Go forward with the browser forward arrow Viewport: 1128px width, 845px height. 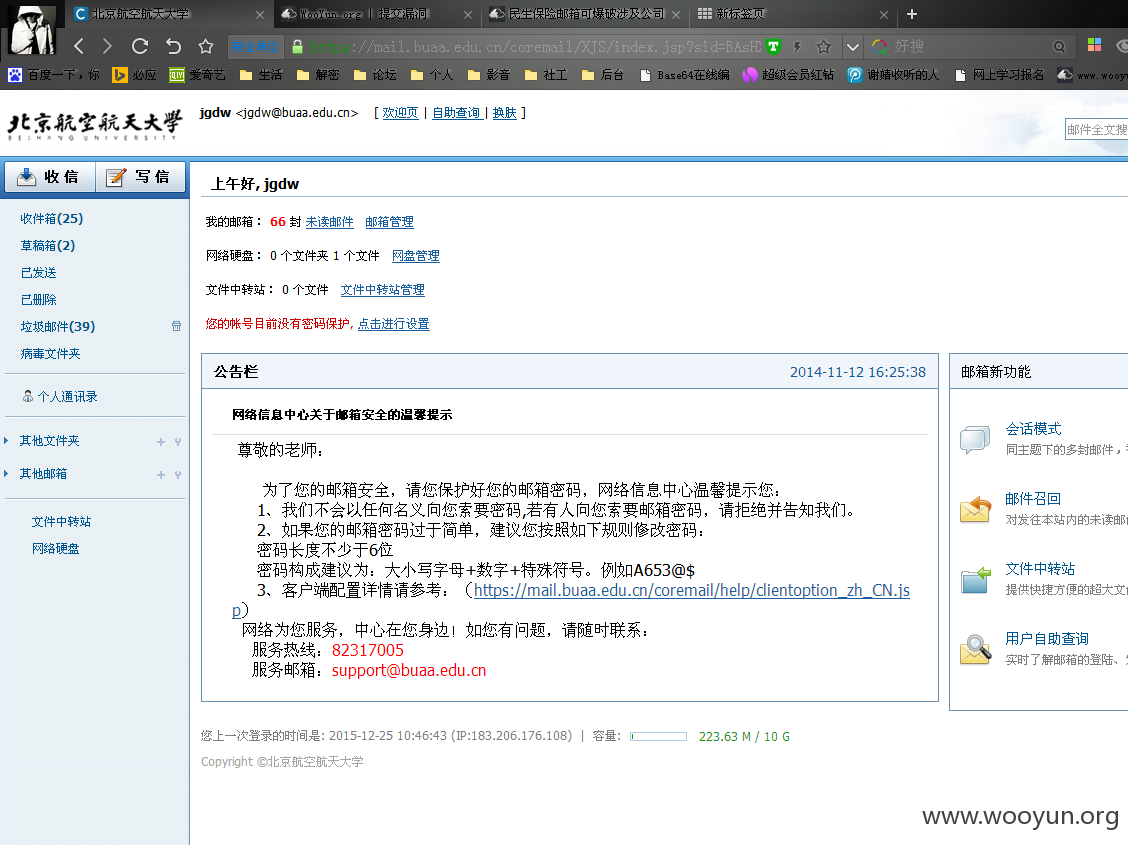point(107,47)
